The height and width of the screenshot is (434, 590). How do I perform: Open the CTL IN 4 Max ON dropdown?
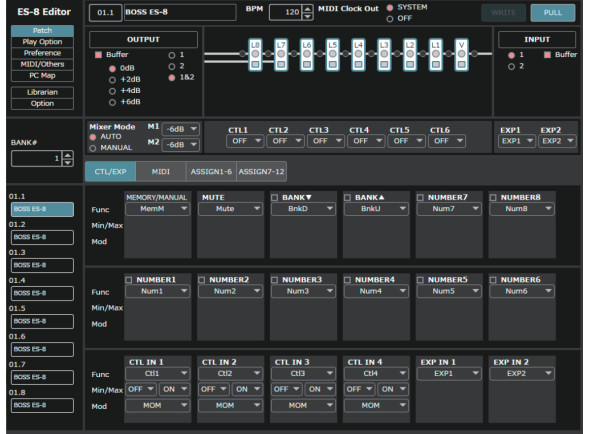click(392, 389)
